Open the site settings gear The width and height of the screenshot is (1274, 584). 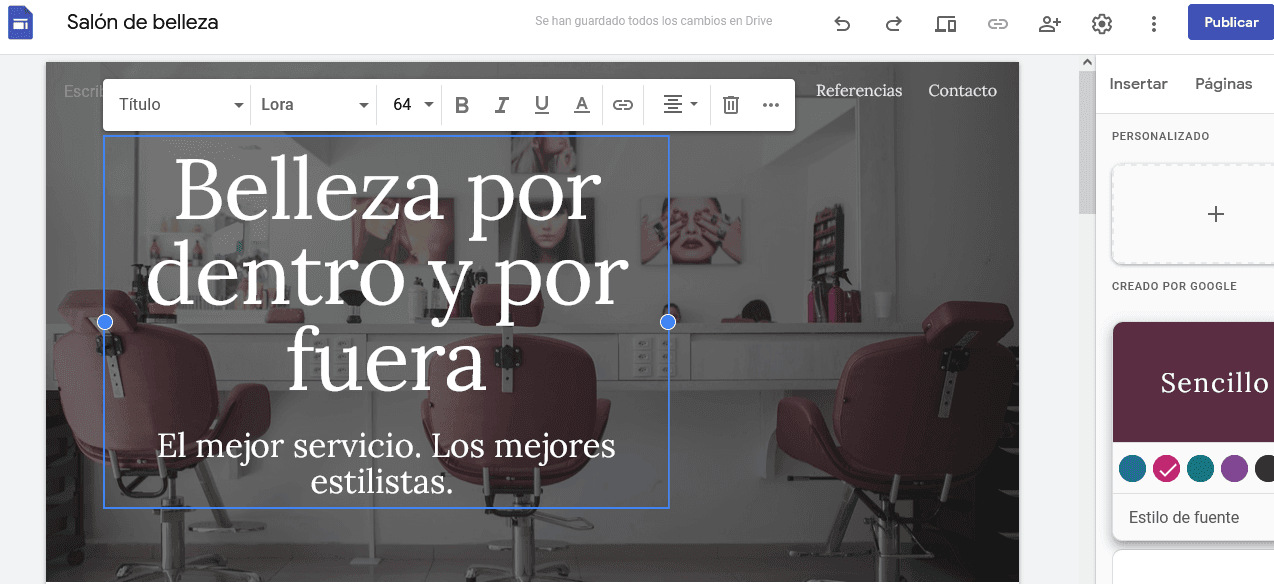[1101, 23]
